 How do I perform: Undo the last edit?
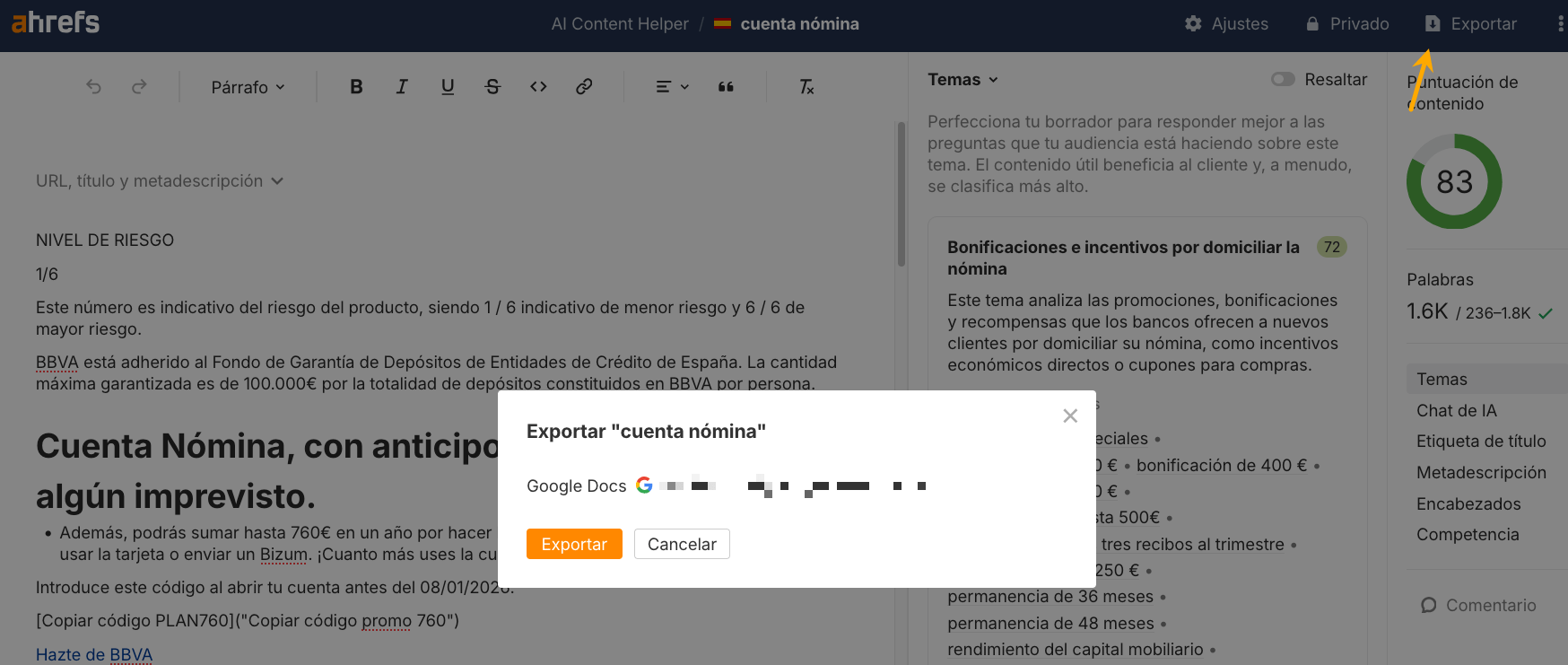click(93, 87)
